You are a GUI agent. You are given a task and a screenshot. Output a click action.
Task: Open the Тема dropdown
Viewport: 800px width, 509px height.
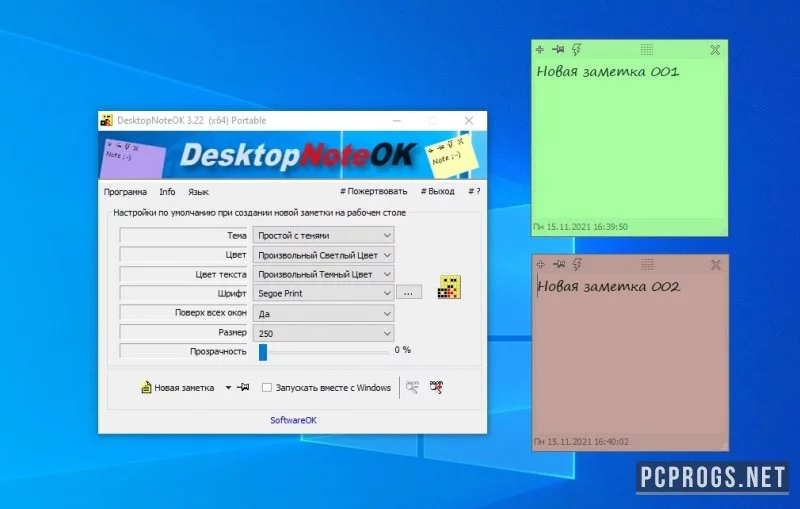(323, 235)
